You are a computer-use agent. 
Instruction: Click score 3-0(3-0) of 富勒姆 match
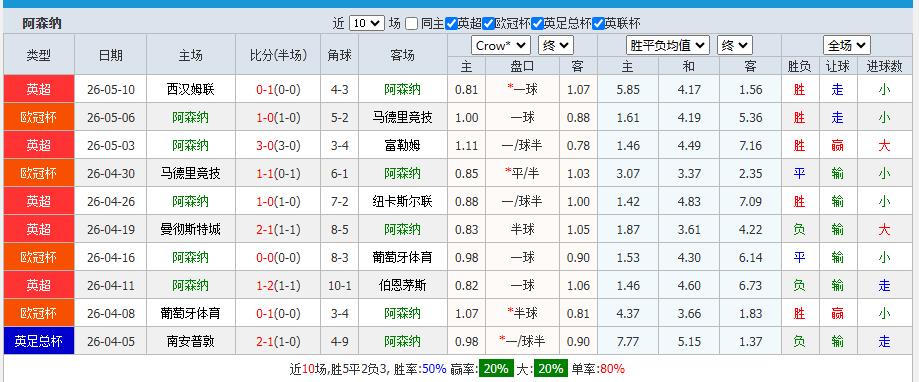pyautogui.click(x=278, y=145)
